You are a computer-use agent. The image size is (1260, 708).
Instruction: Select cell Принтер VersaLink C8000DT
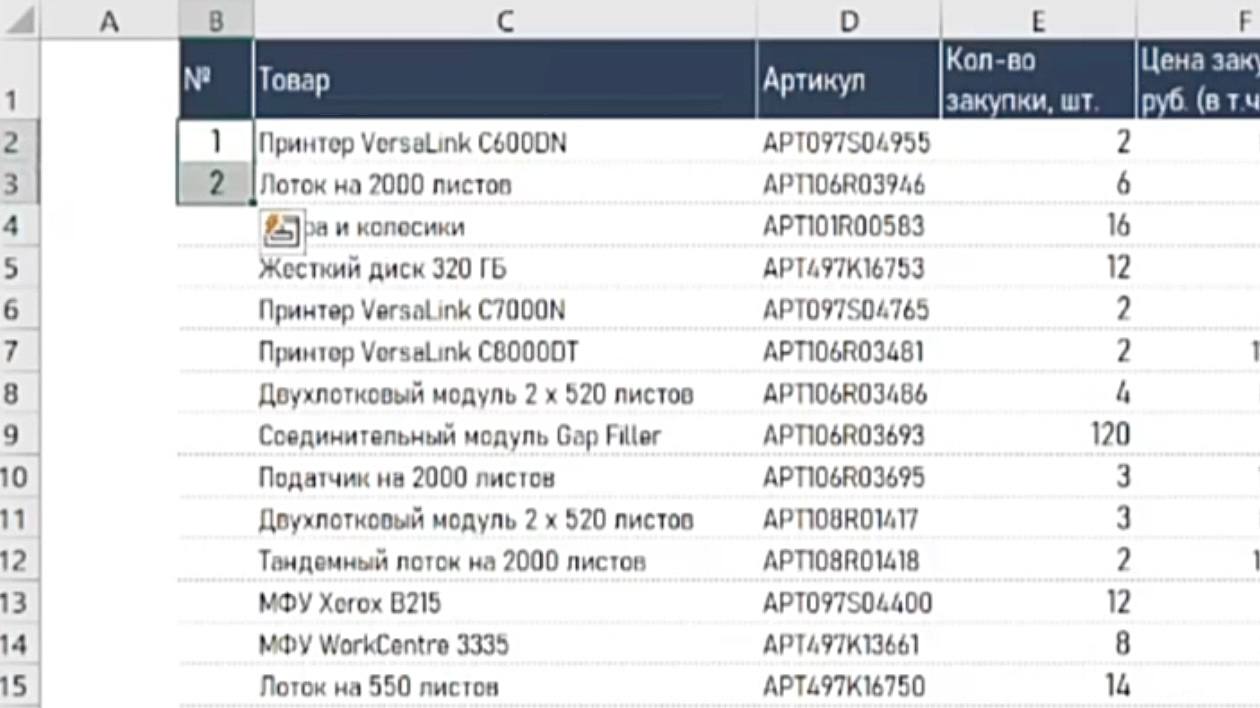[505, 352]
